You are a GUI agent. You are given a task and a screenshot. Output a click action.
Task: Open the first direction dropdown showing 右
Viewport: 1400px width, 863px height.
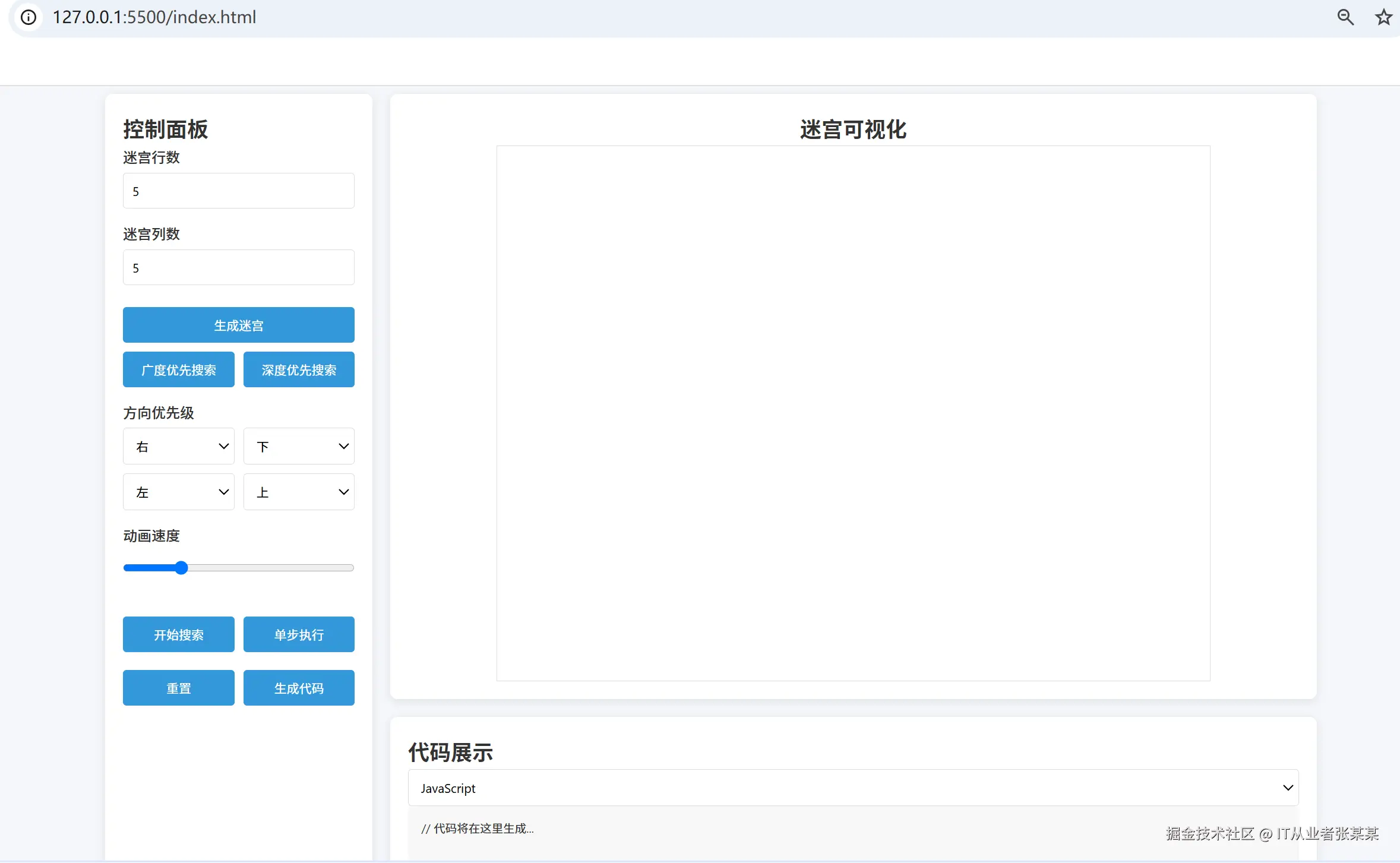pyautogui.click(x=179, y=446)
